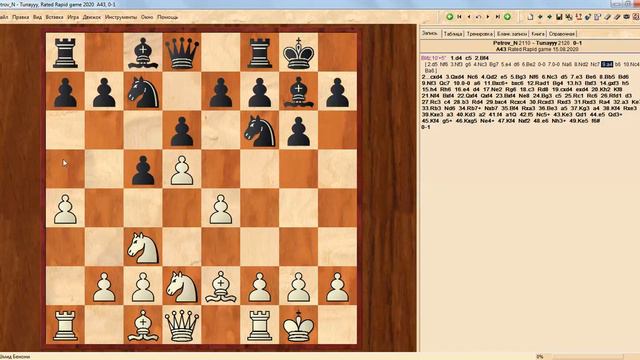Switch to the Книга tab
Image resolution: width=640 pixels, height=360 pixels.
(x=538, y=34)
